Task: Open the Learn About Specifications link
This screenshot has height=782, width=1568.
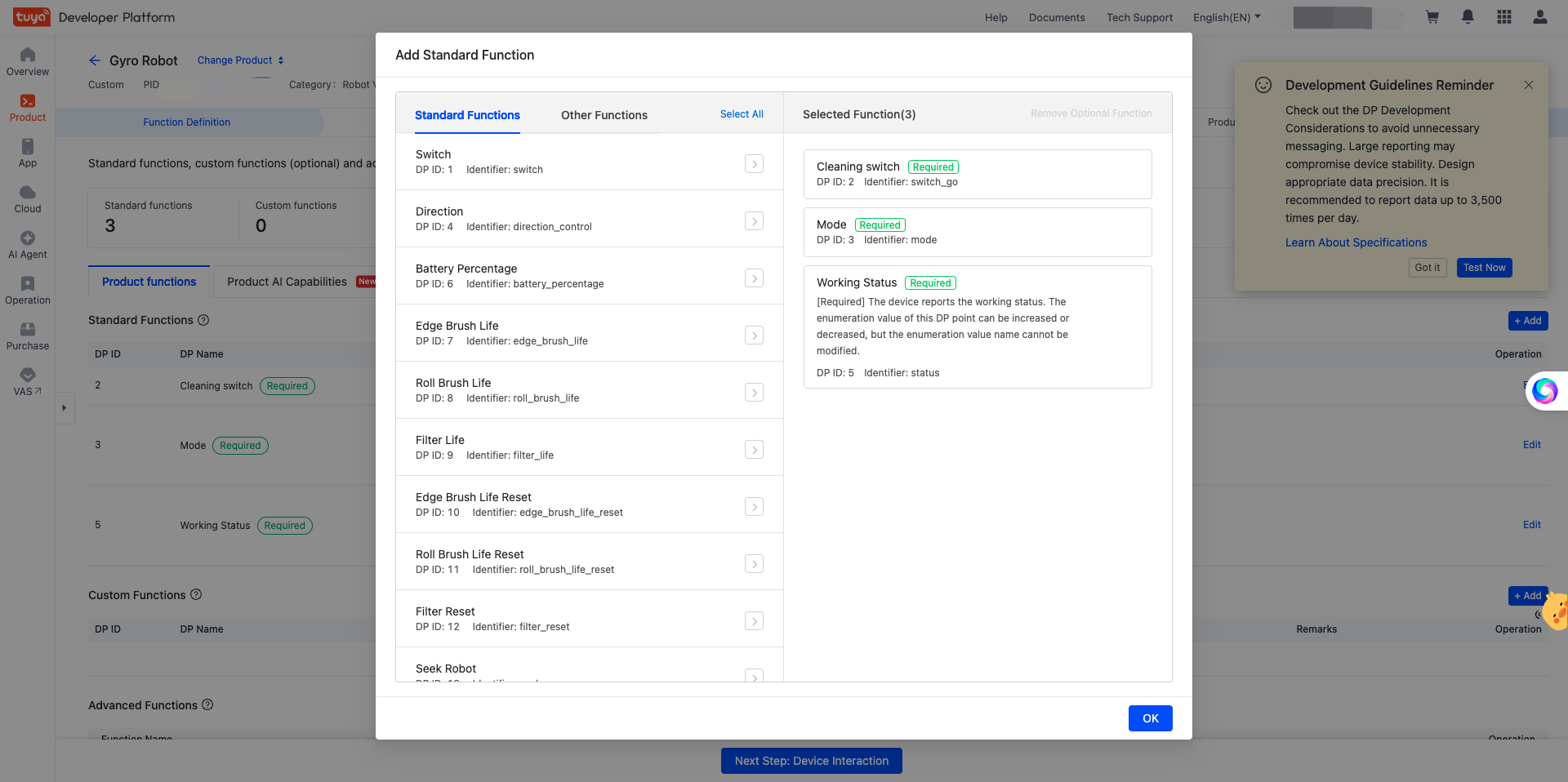Action: click(1356, 242)
